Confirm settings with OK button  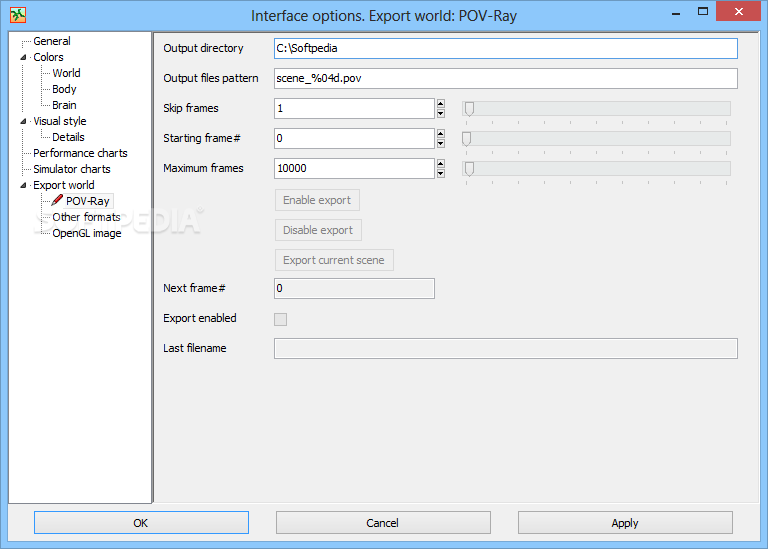tap(141, 523)
